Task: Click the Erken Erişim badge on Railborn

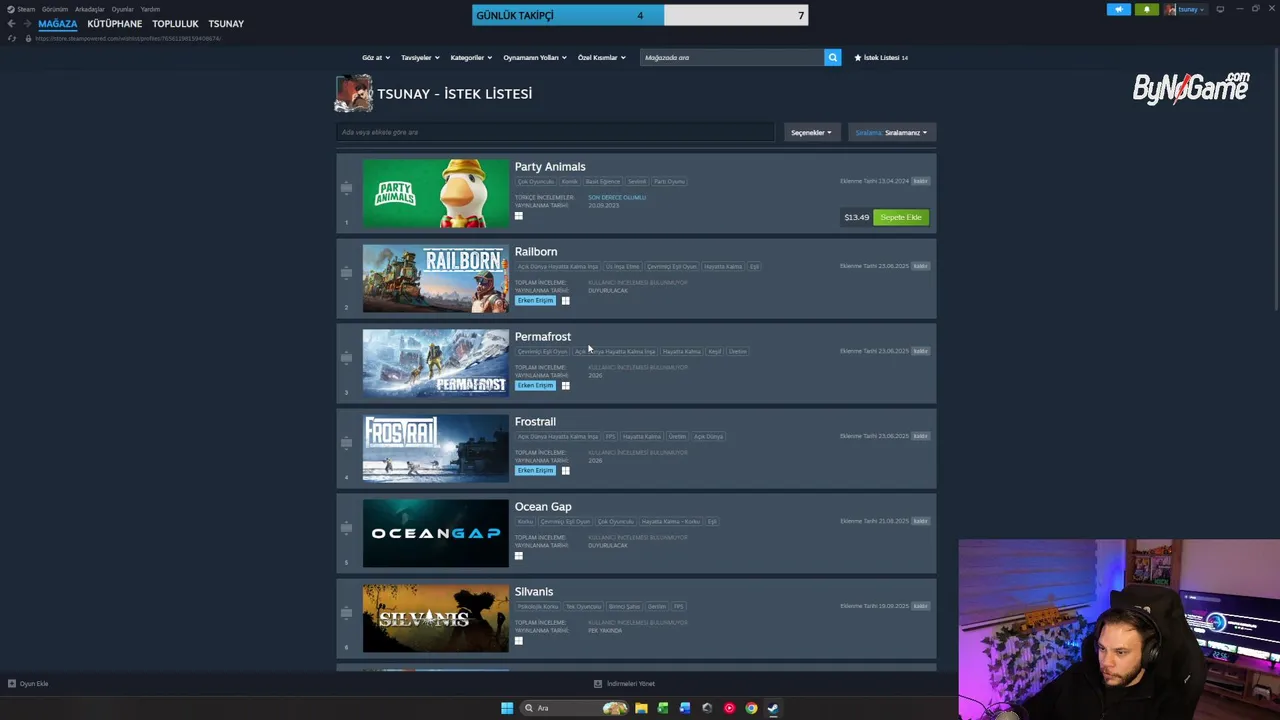Action: click(x=535, y=300)
